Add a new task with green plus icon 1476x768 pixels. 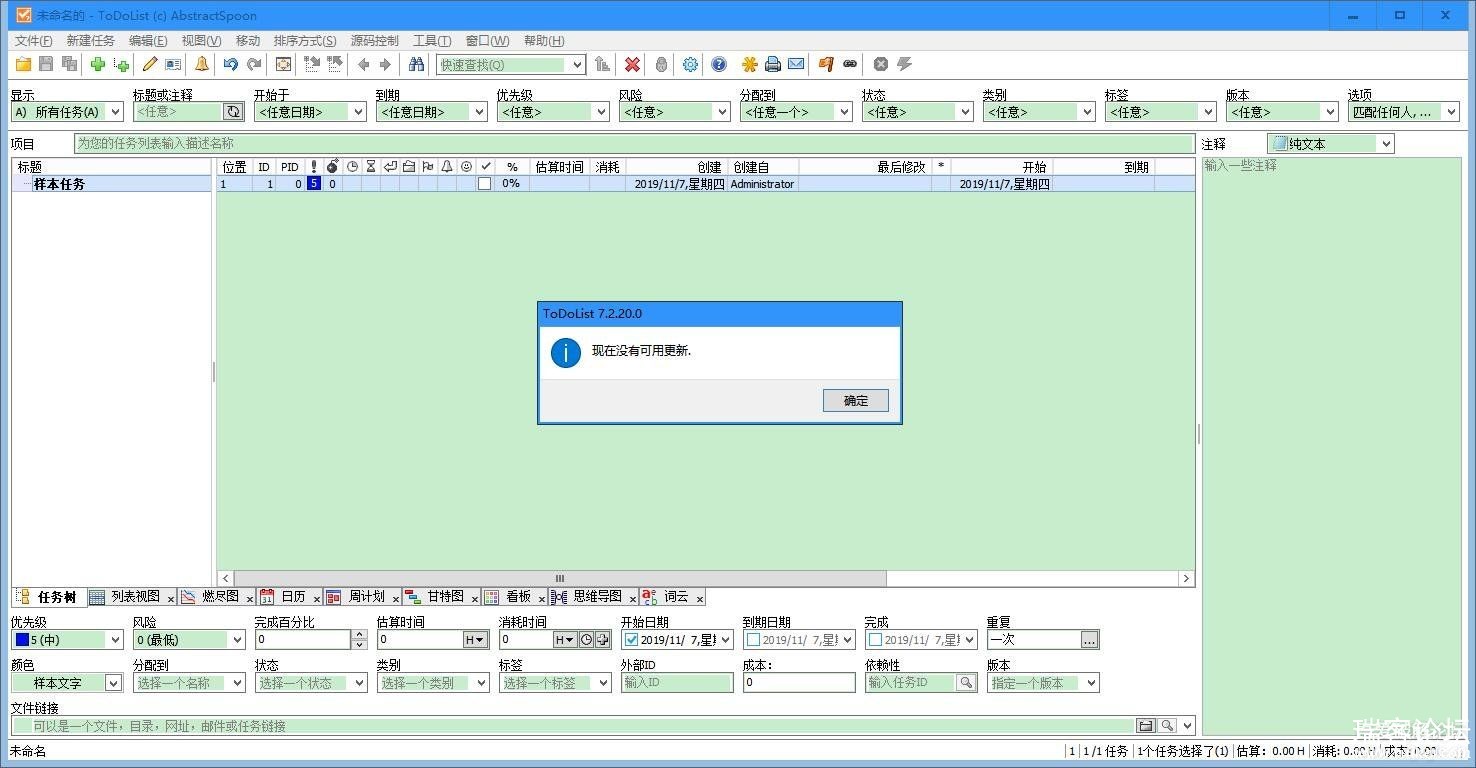pos(98,64)
